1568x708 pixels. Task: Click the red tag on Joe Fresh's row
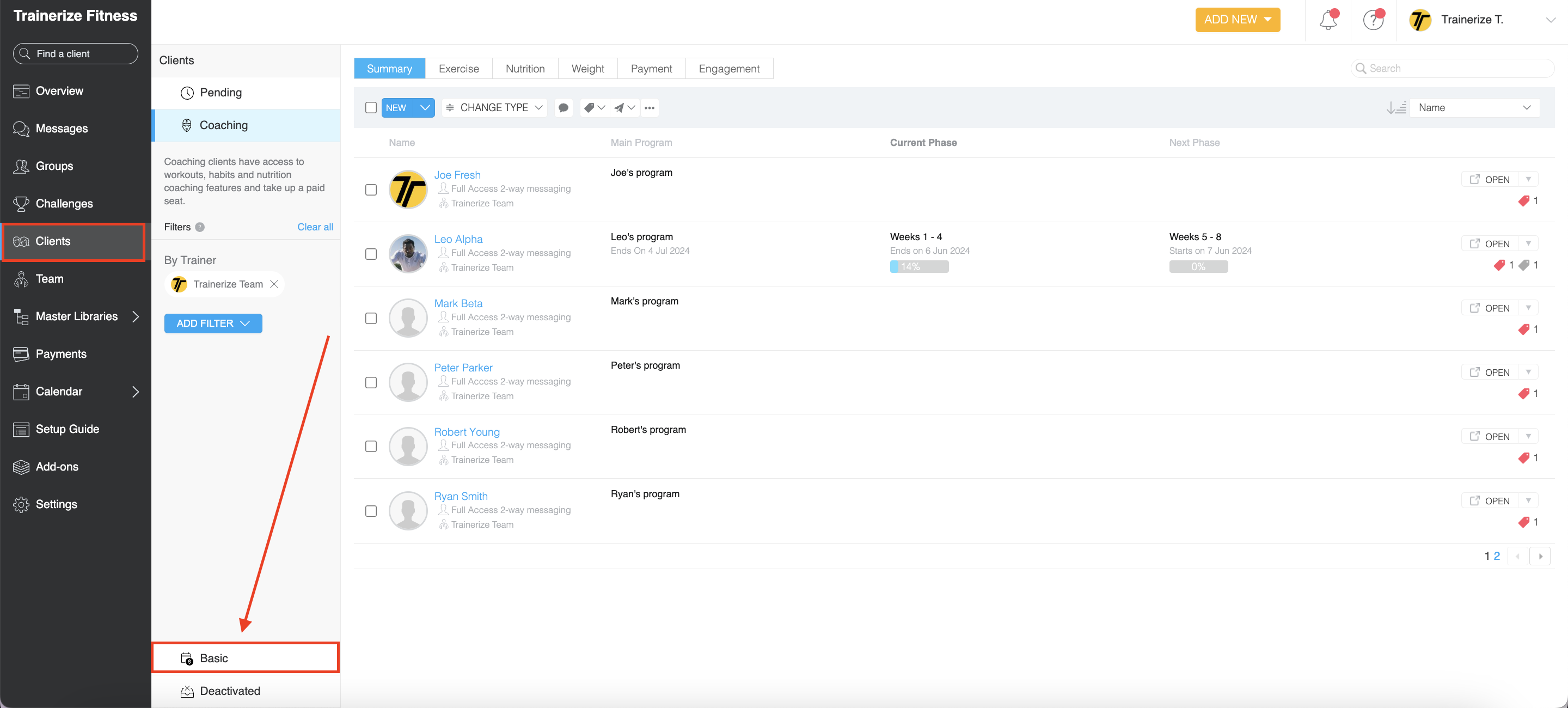pyautogui.click(x=1523, y=201)
